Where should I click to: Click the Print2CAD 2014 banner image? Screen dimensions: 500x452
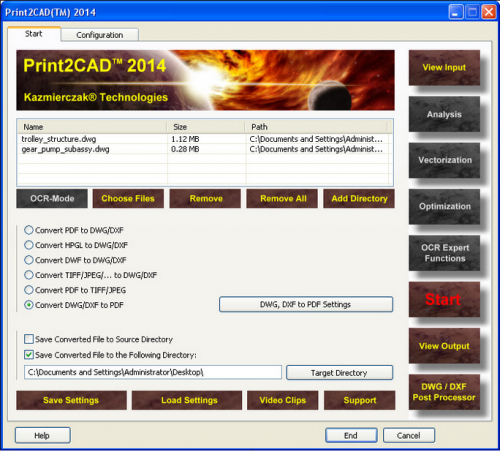coord(205,80)
